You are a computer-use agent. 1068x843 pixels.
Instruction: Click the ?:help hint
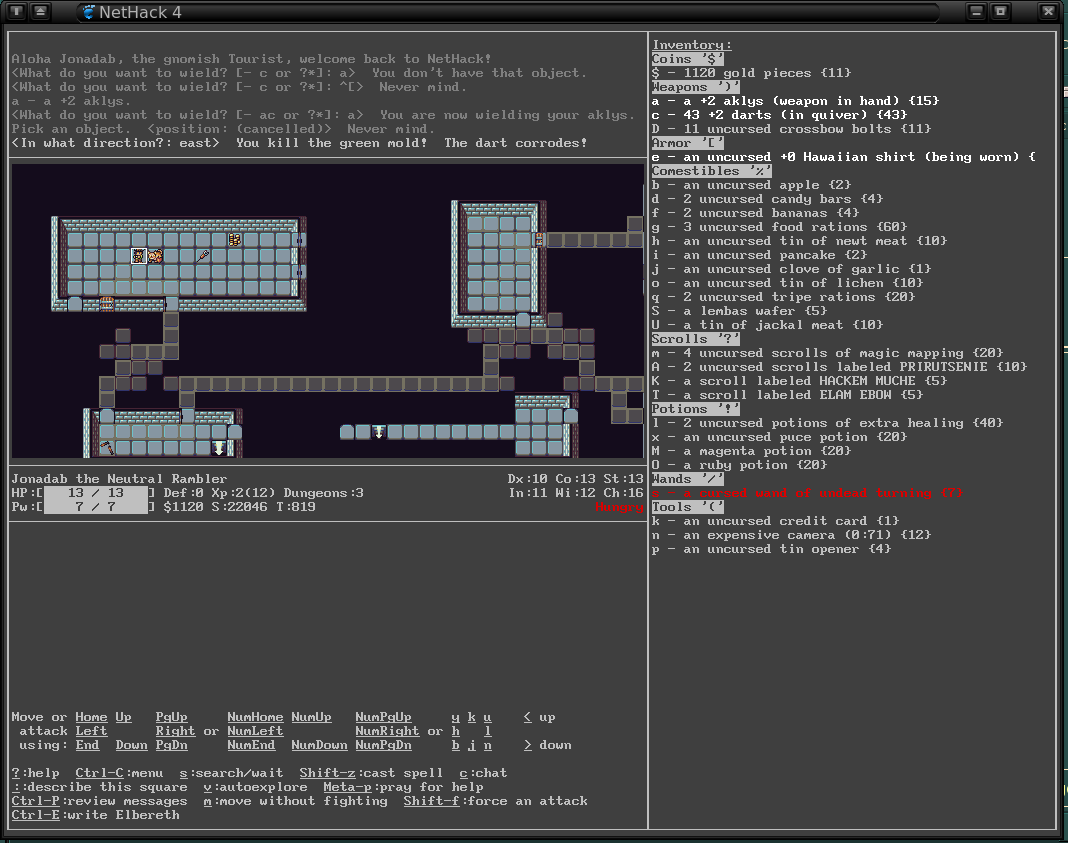tap(35, 773)
